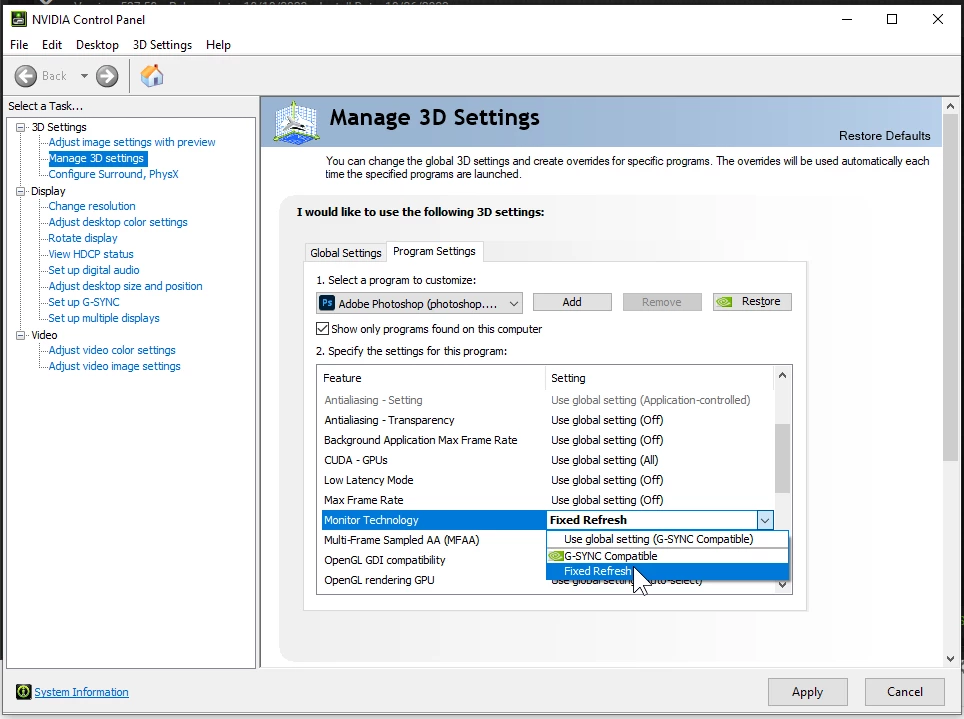Open Adjust video image settings
The width and height of the screenshot is (964, 719).
[114, 366]
